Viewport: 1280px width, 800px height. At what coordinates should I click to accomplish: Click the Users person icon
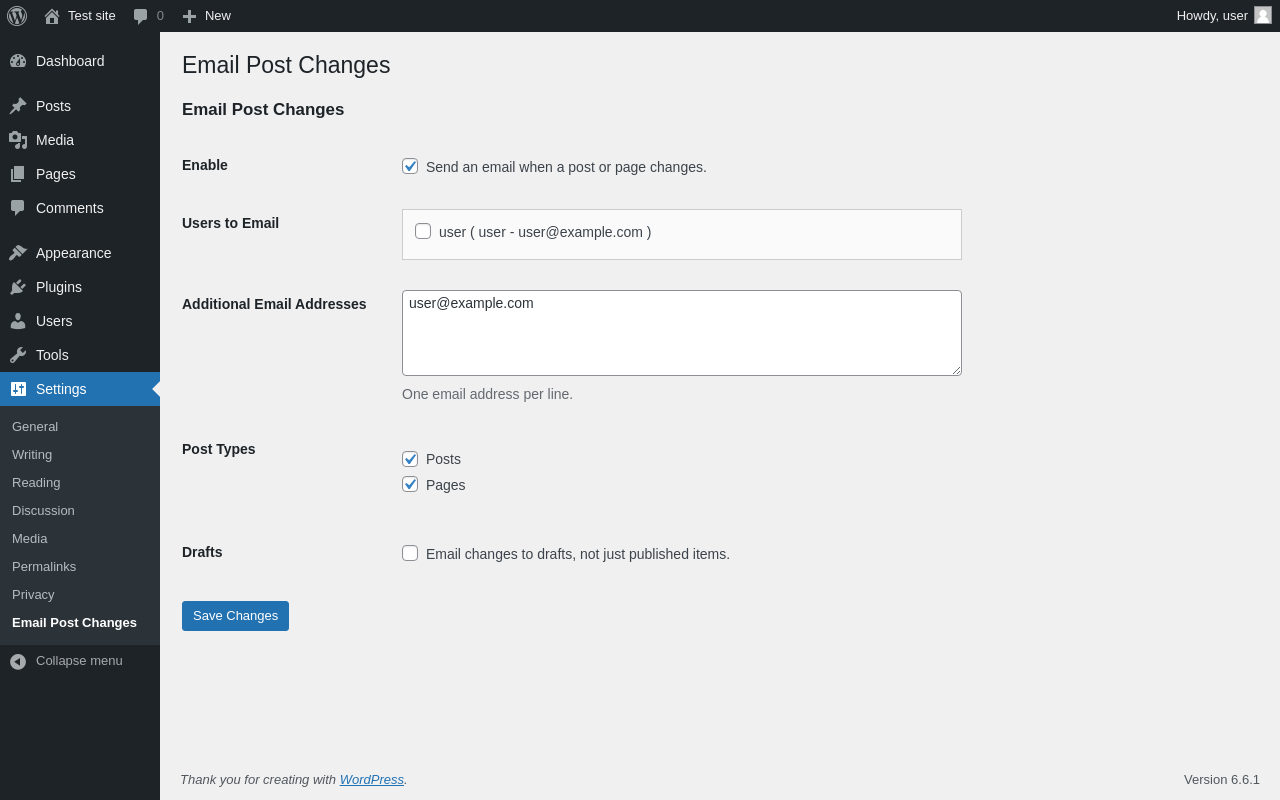18,321
